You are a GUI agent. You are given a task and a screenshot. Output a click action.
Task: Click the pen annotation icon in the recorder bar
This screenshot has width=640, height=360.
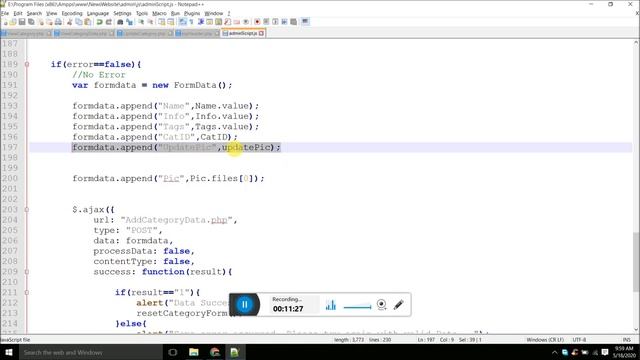click(398, 304)
